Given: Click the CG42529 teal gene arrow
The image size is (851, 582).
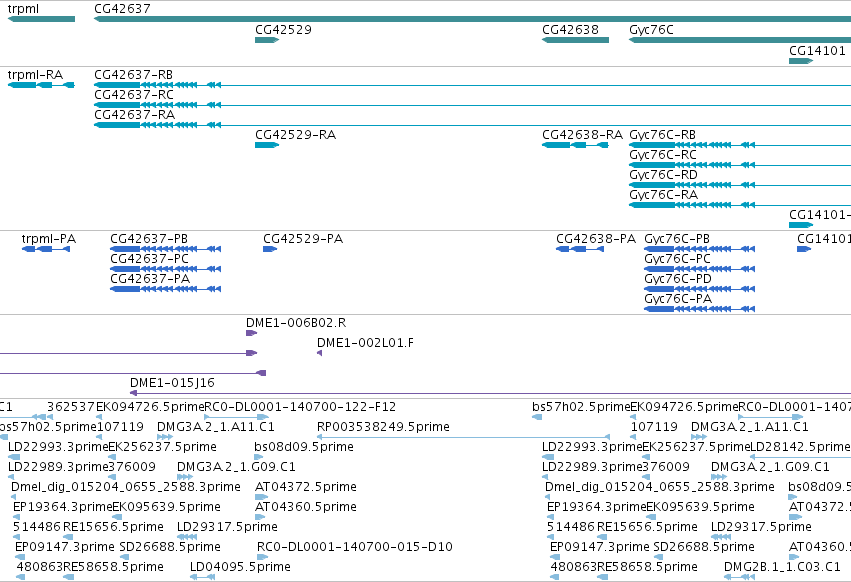Looking at the screenshot, I should (267, 40).
